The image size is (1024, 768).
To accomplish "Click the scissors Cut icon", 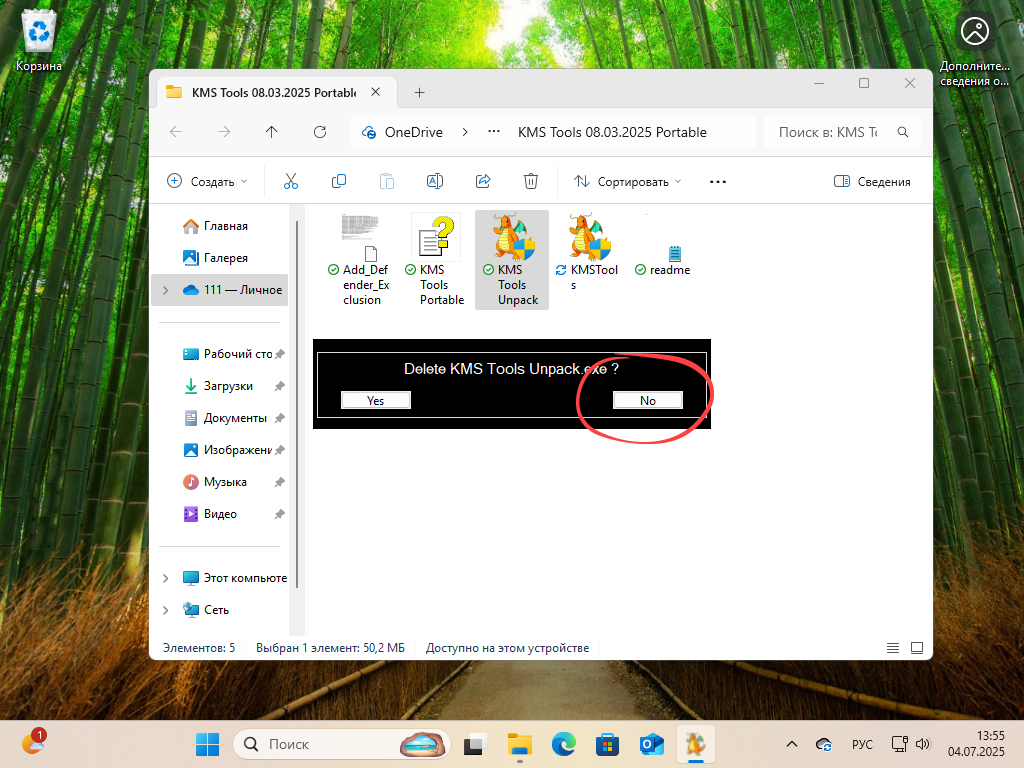I will [291, 181].
